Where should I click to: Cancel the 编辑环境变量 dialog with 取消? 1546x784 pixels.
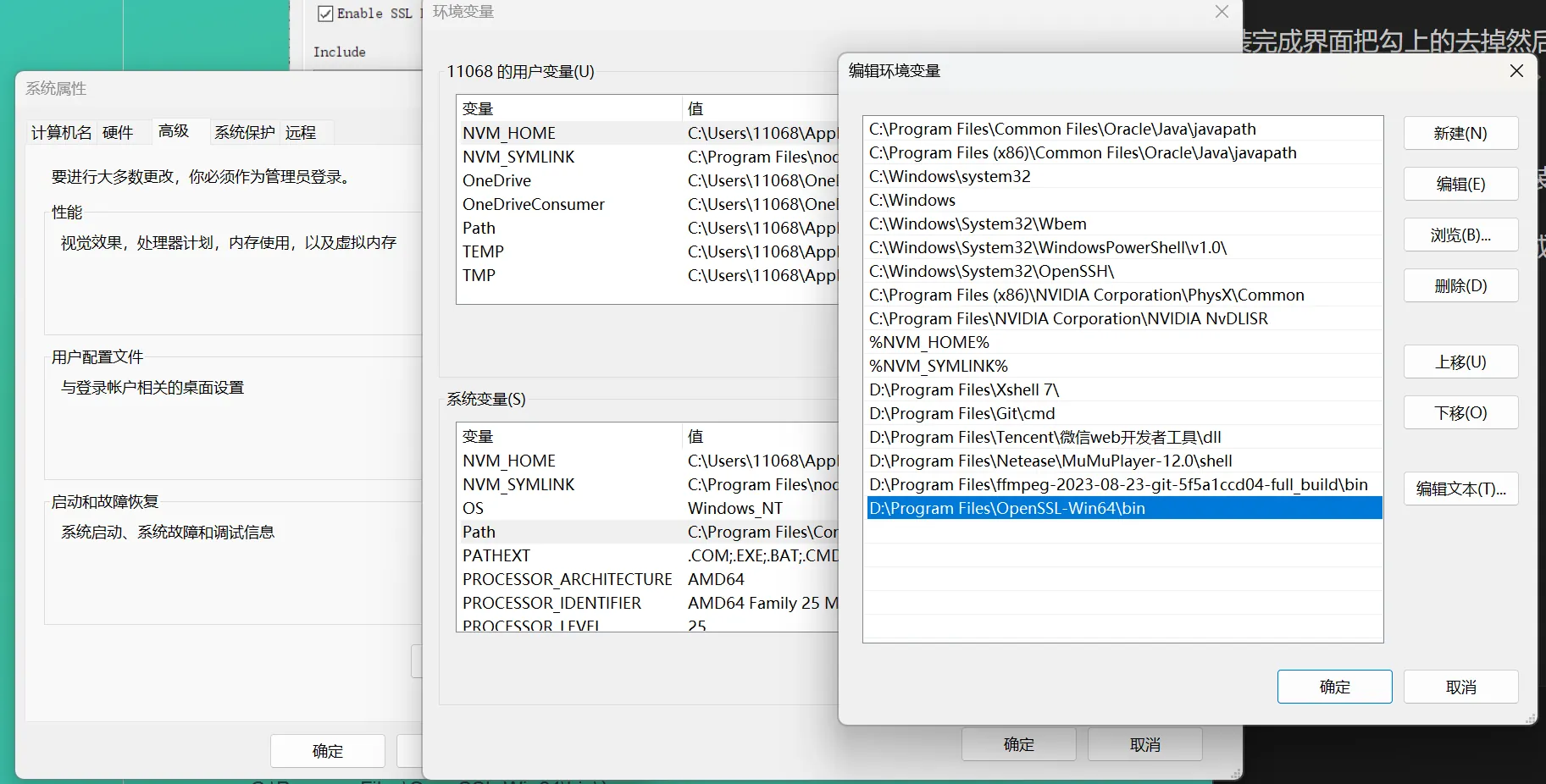point(1460,687)
